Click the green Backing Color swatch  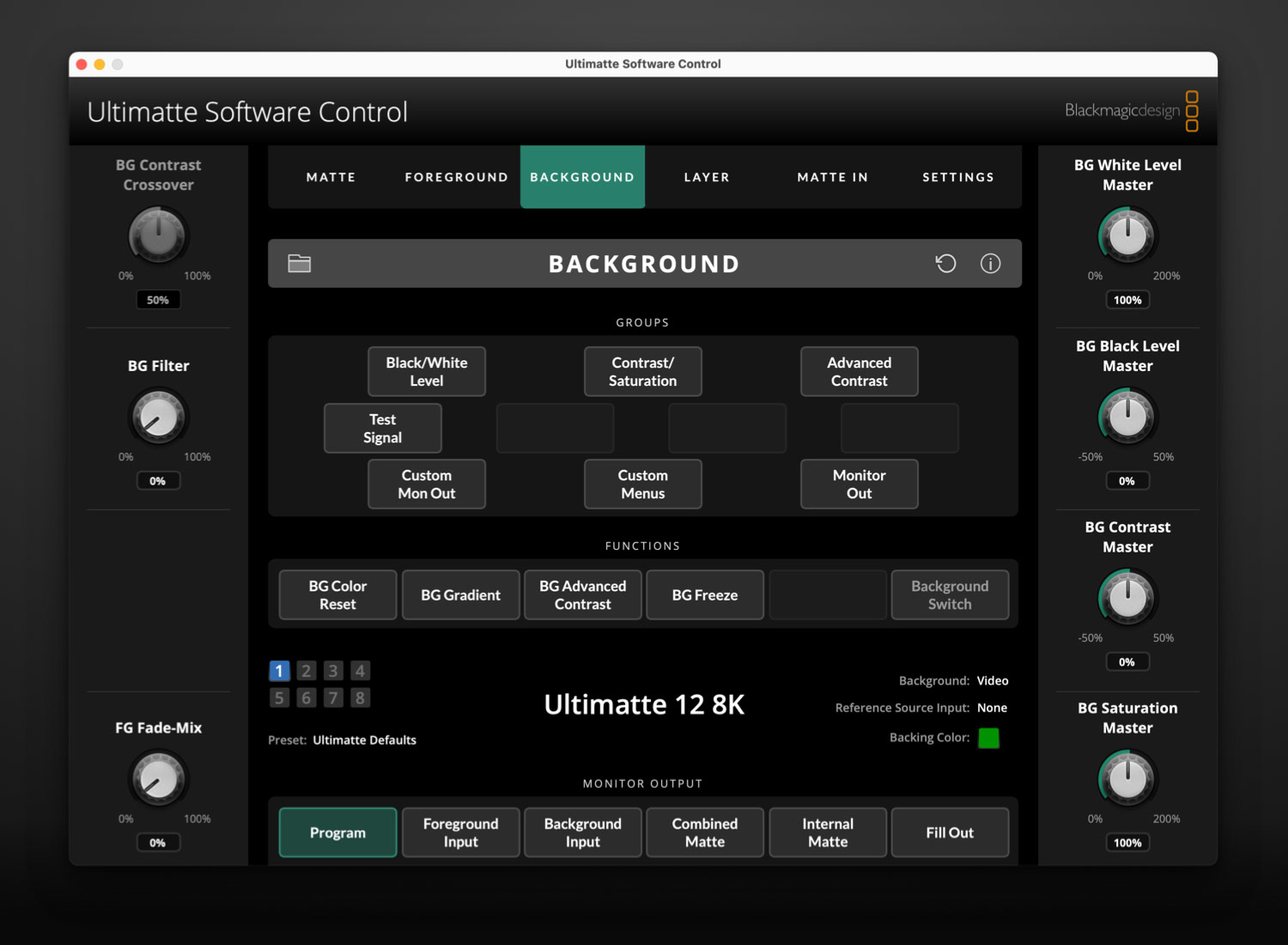(x=988, y=737)
